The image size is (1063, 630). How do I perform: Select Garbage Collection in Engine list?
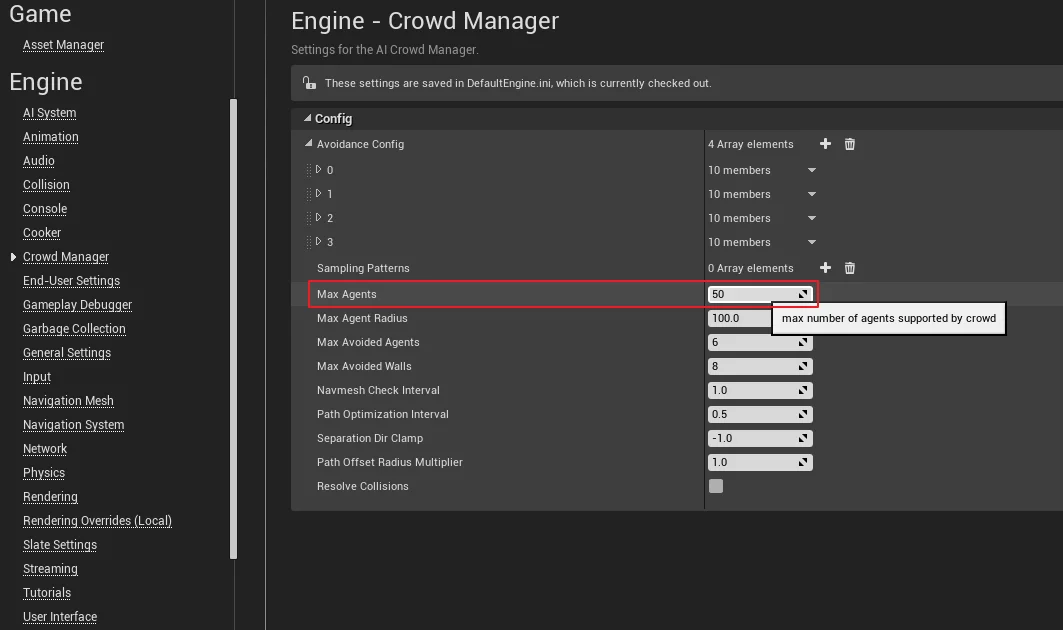(x=74, y=329)
